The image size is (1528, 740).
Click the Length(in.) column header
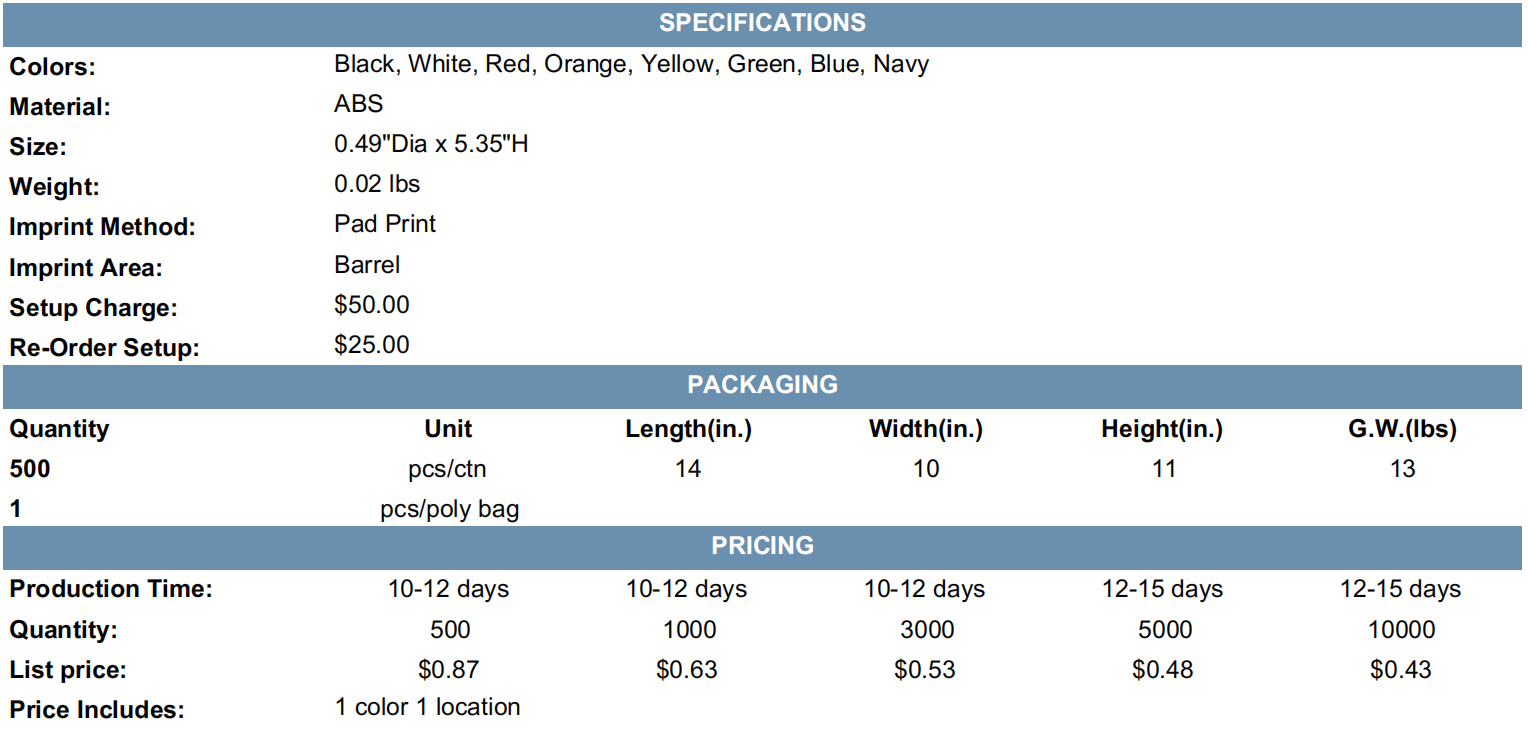point(688,429)
